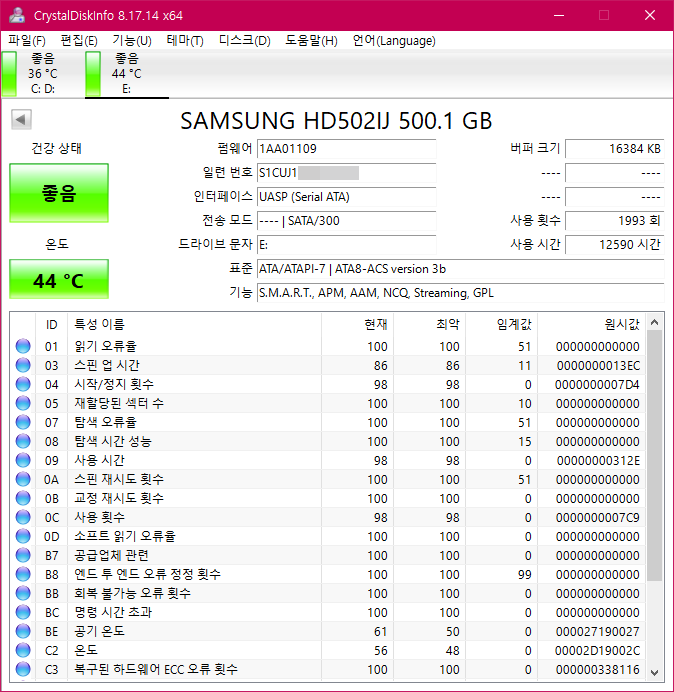Close the CrystalDiskInfo window
The image size is (674, 692).
click(650, 15)
